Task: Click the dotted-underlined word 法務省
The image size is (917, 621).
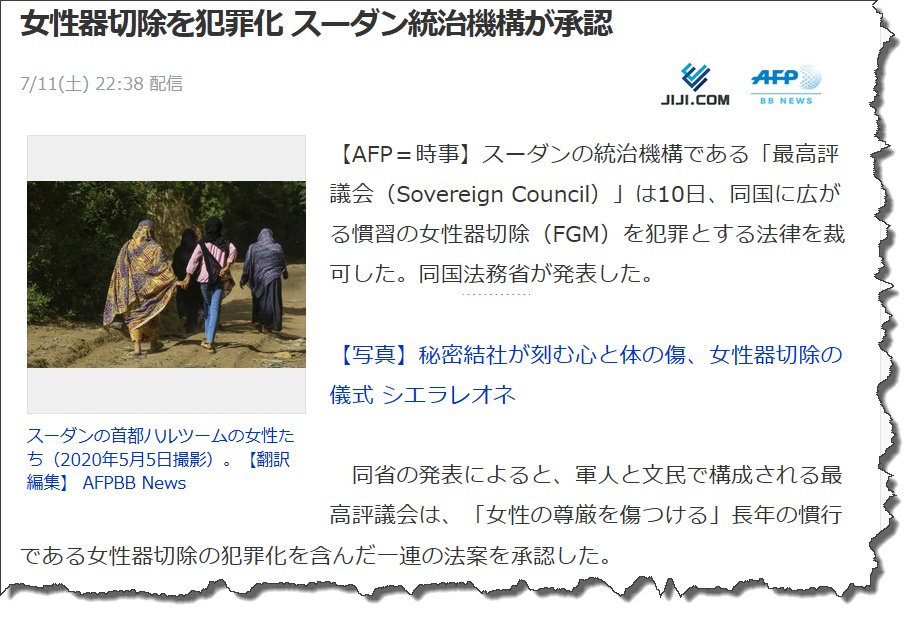Action: [x=496, y=274]
